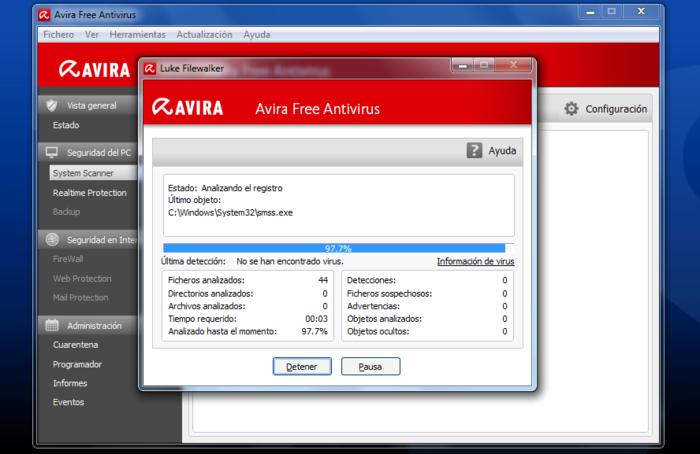Click the 'Detecciones:' row label

pyautogui.click(x=371, y=280)
